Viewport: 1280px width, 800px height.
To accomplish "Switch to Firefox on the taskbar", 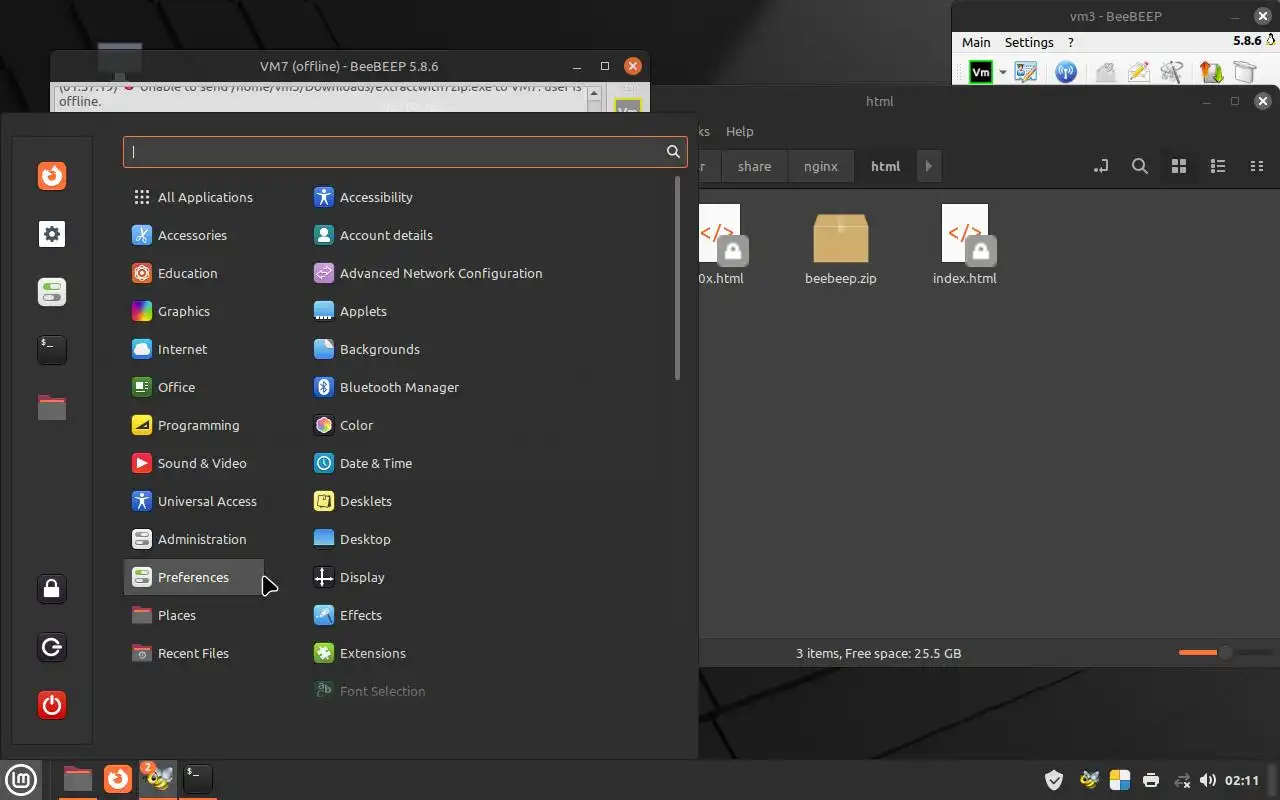I will coord(118,779).
